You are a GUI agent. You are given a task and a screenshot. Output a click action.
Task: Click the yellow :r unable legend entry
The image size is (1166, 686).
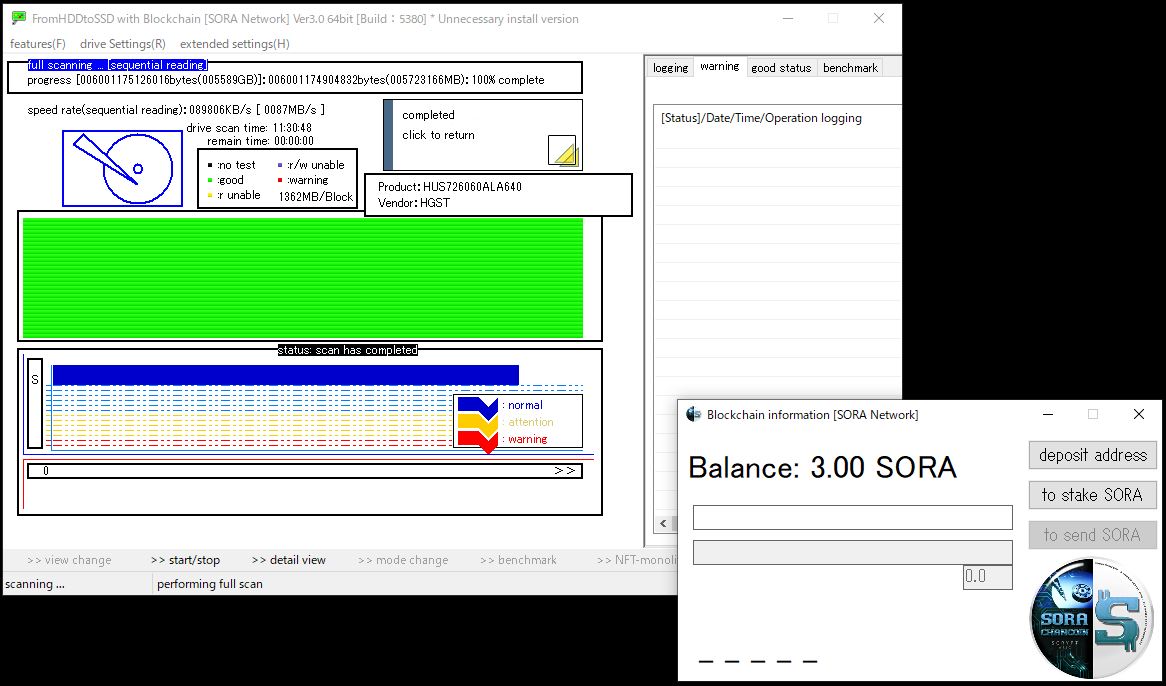(233, 195)
